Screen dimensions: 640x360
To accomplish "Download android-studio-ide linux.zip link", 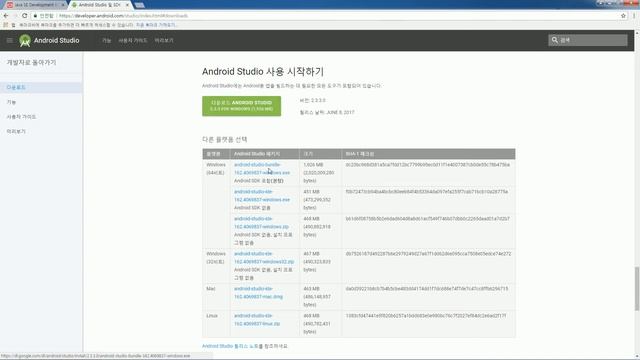I will click(257, 320).
